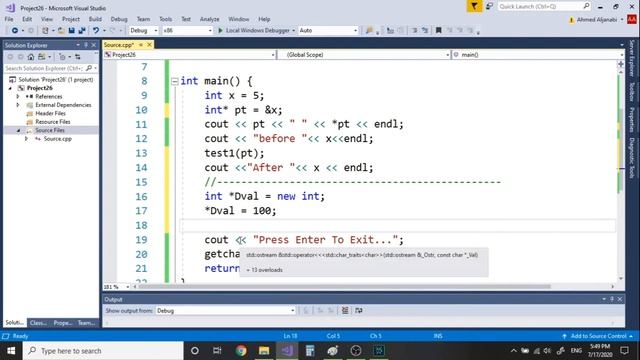This screenshot has width=640, height=360.
Task: Open the main() member dropdown
Action: click(x=538, y=55)
